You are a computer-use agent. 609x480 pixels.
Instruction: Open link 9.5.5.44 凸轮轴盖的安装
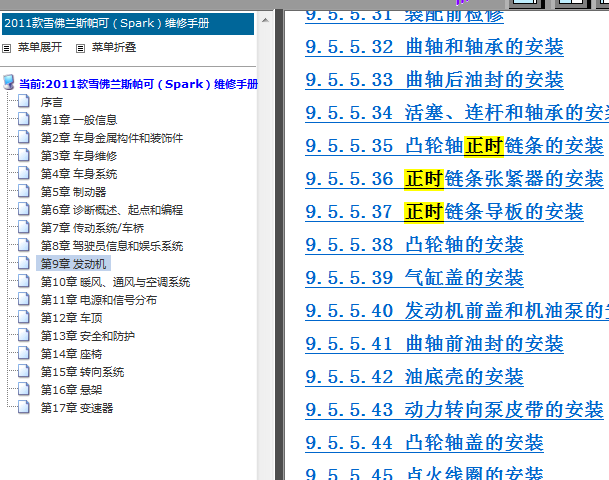click(424, 443)
